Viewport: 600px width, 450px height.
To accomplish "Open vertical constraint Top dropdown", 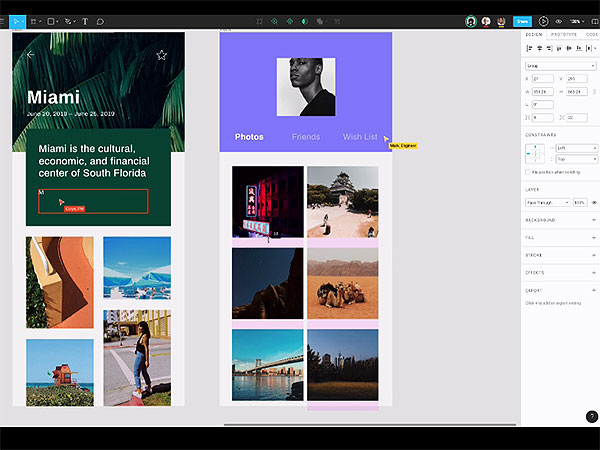I will (577, 159).
